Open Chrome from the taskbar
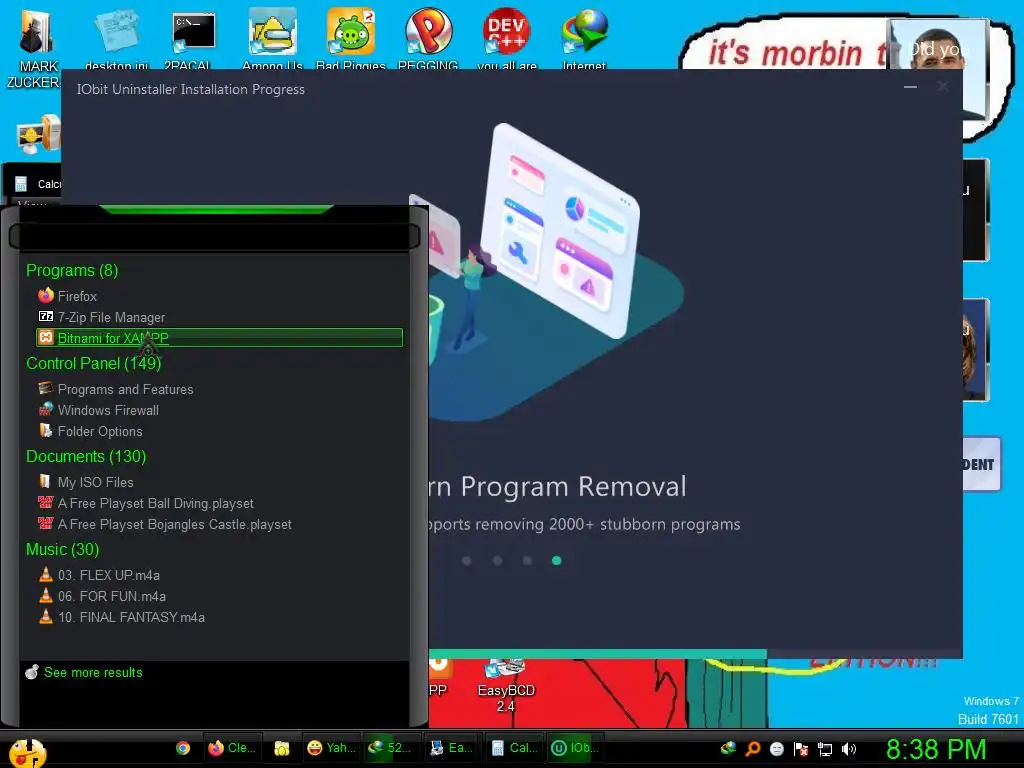The width and height of the screenshot is (1024, 768). pyautogui.click(x=183, y=748)
